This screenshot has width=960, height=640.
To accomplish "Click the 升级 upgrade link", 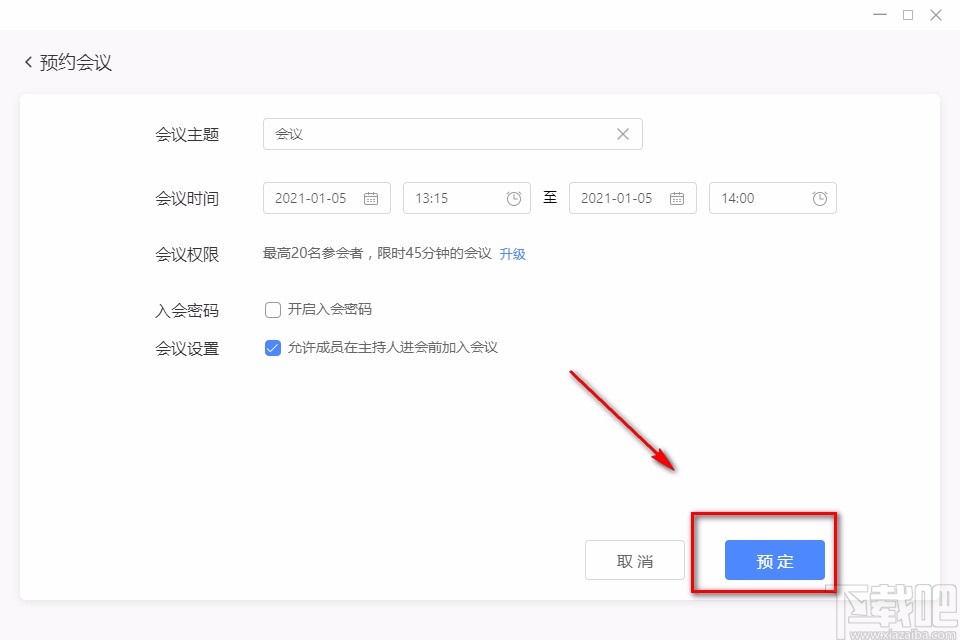I will pyautogui.click(x=512, y=254).
